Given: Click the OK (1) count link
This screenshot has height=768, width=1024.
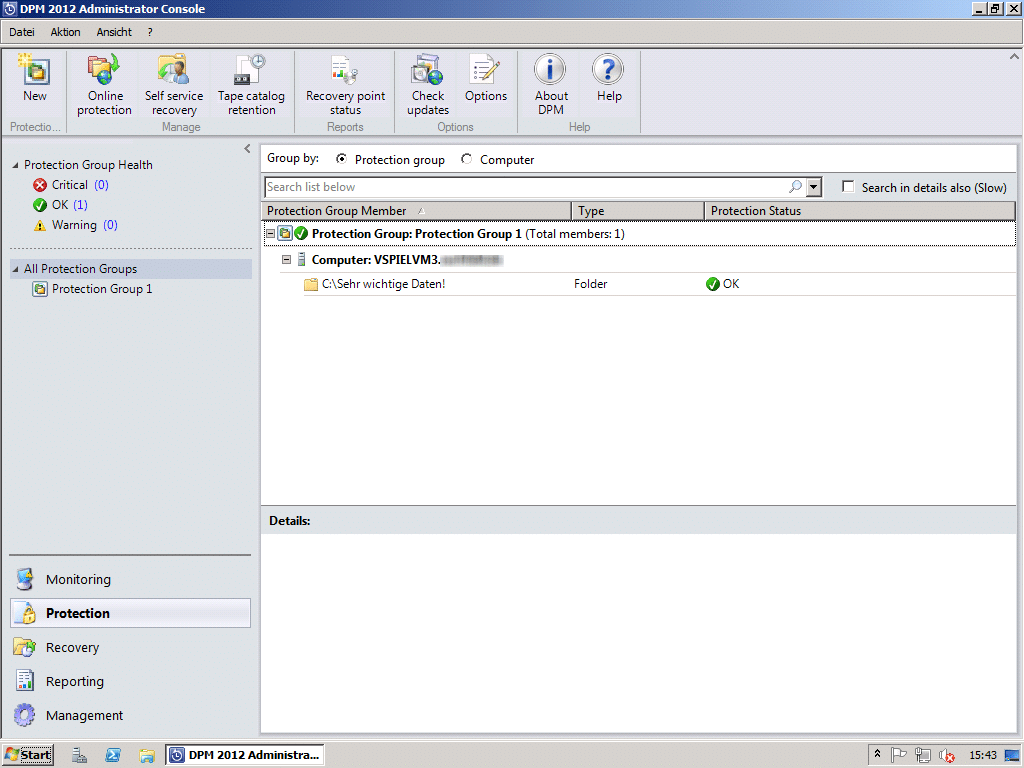Looking at the screenshot, I should [x=80, y=205].
